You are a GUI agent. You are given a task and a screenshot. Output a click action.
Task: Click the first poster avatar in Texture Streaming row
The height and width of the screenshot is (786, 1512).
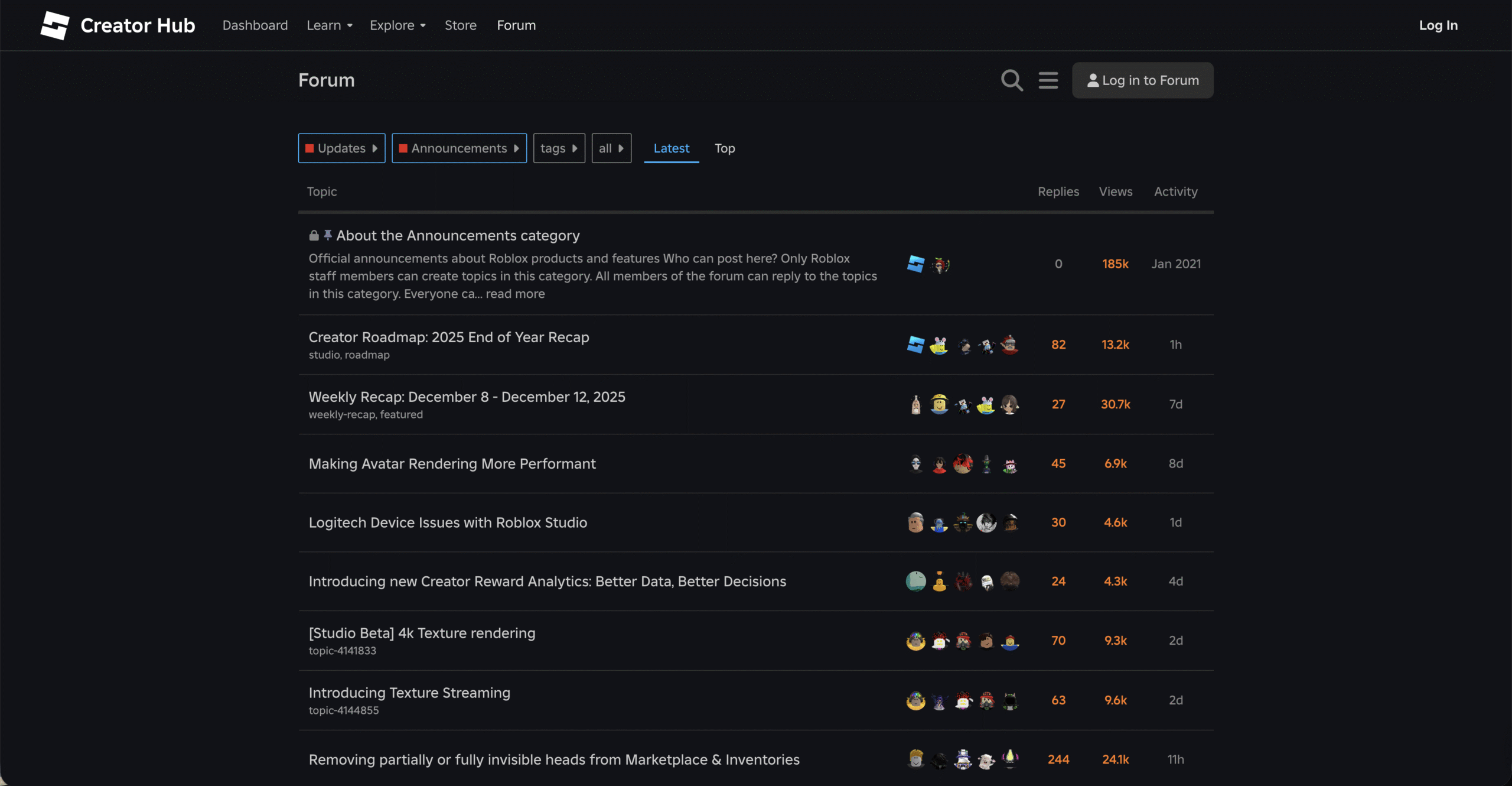click(x=915, y=700)
